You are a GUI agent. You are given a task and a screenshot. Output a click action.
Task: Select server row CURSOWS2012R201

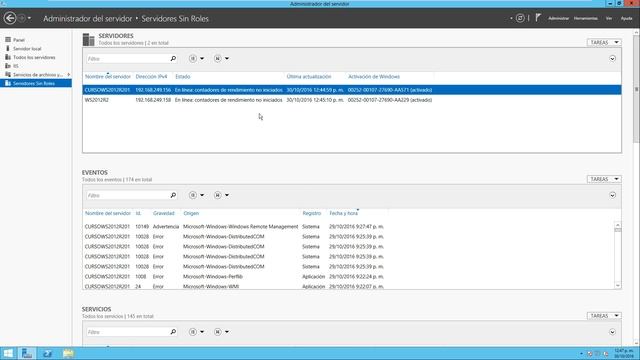352,90
